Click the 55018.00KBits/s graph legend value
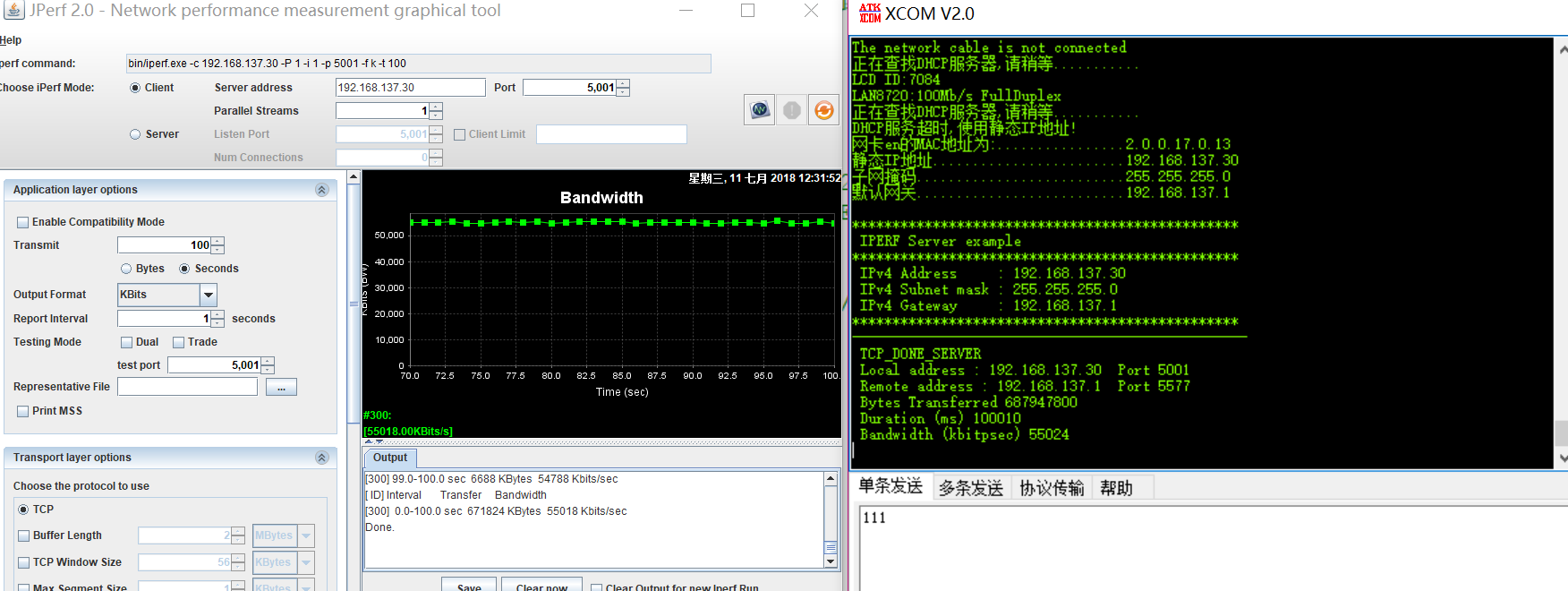 (x=408, y=432)
